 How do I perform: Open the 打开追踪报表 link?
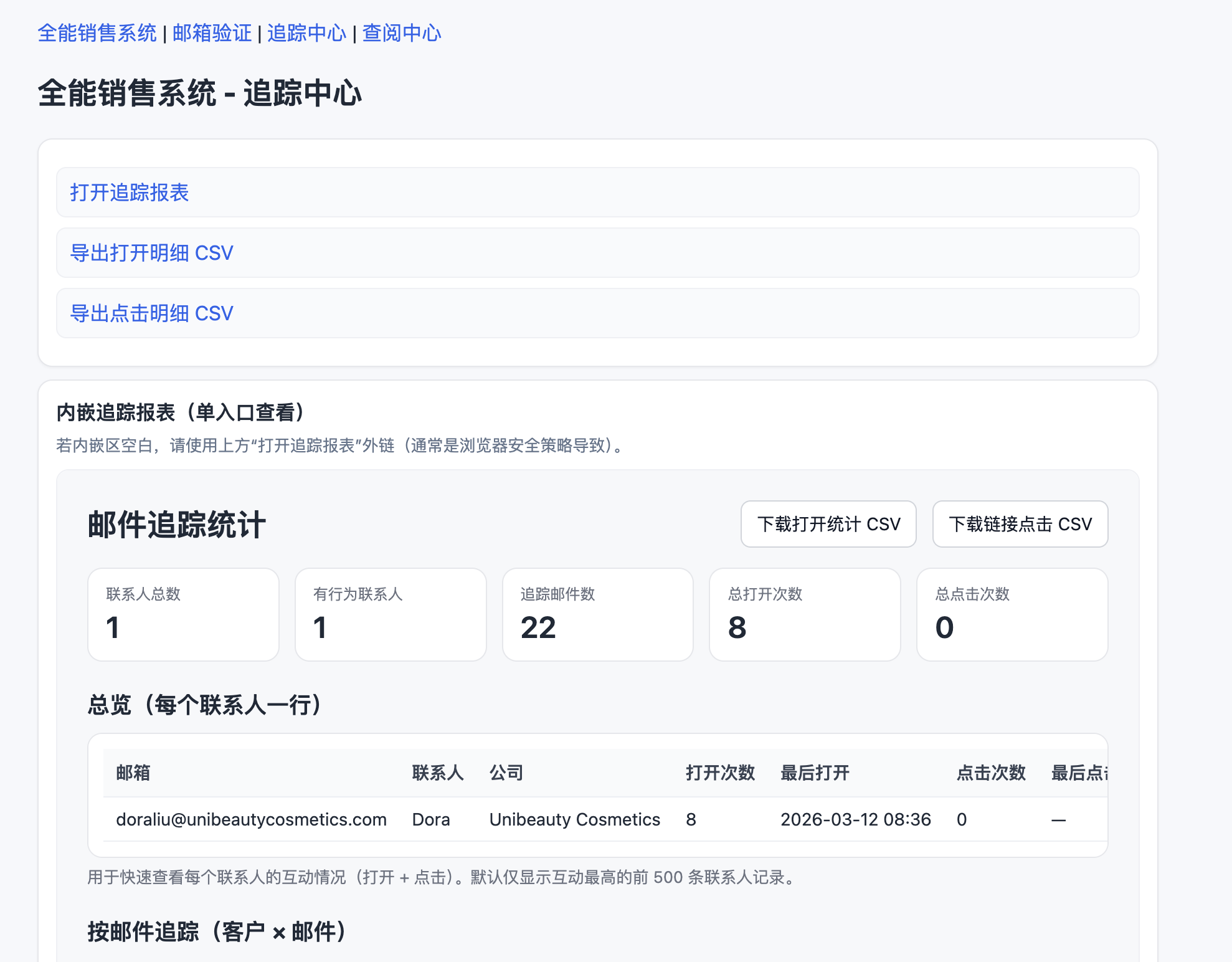(x=130, y=193)
